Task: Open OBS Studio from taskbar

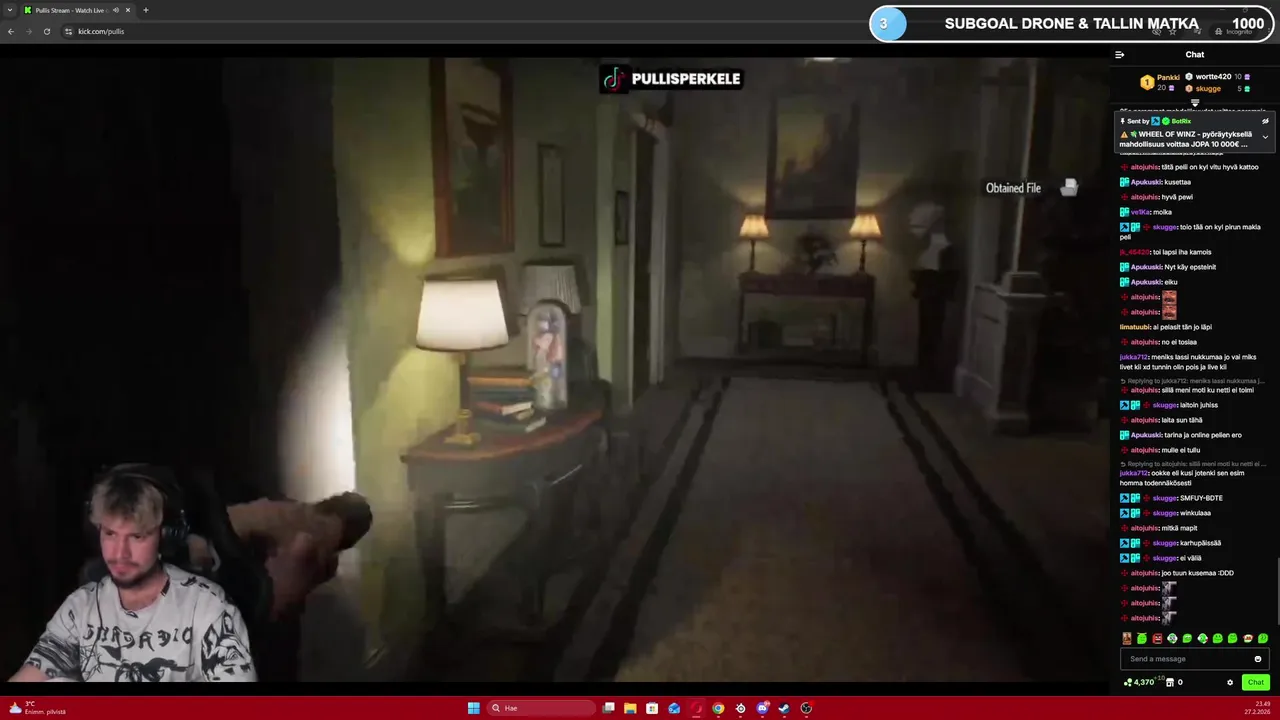Action: 806,708
